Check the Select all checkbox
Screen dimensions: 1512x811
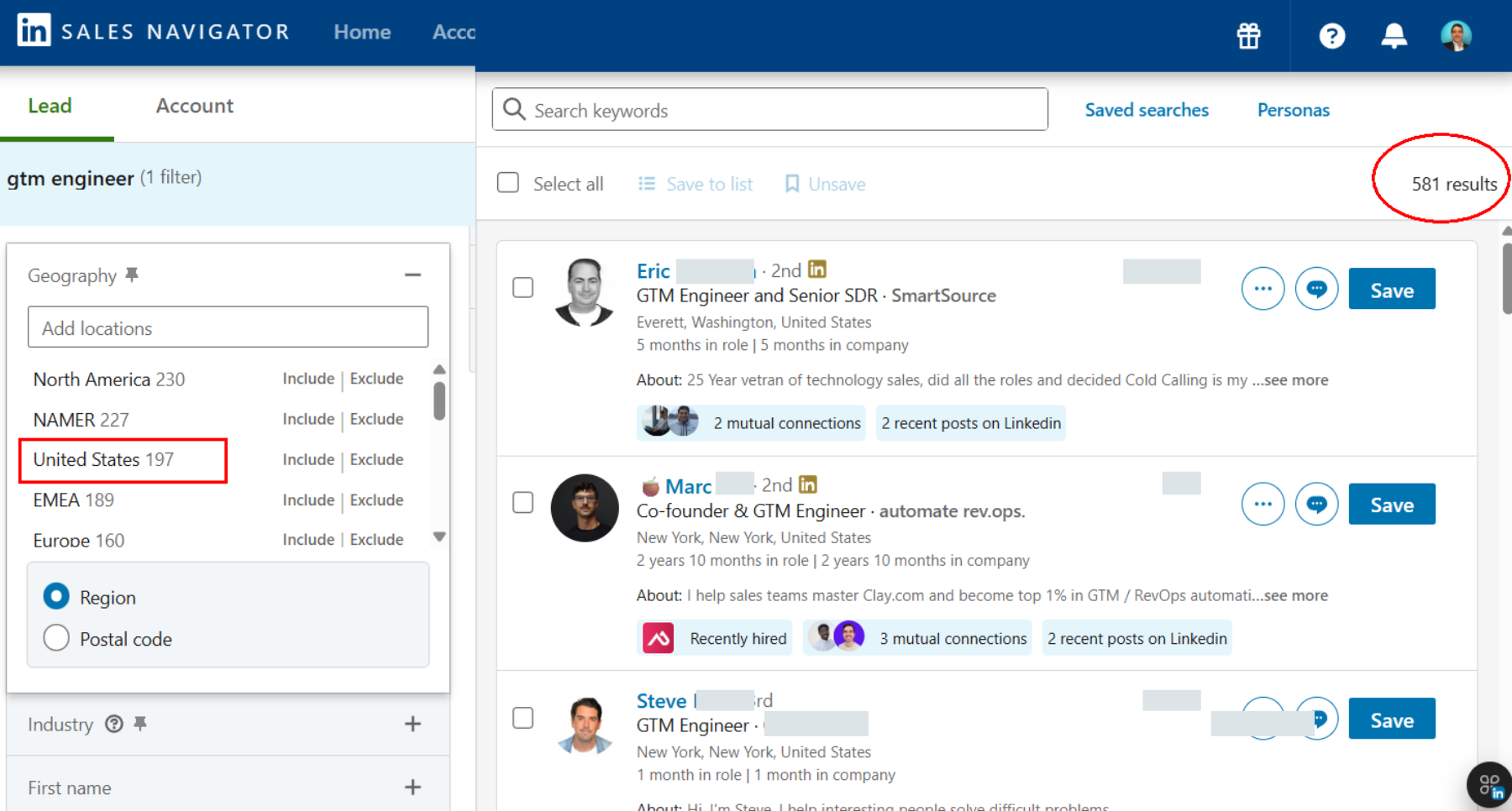click(x=508, y=183)
